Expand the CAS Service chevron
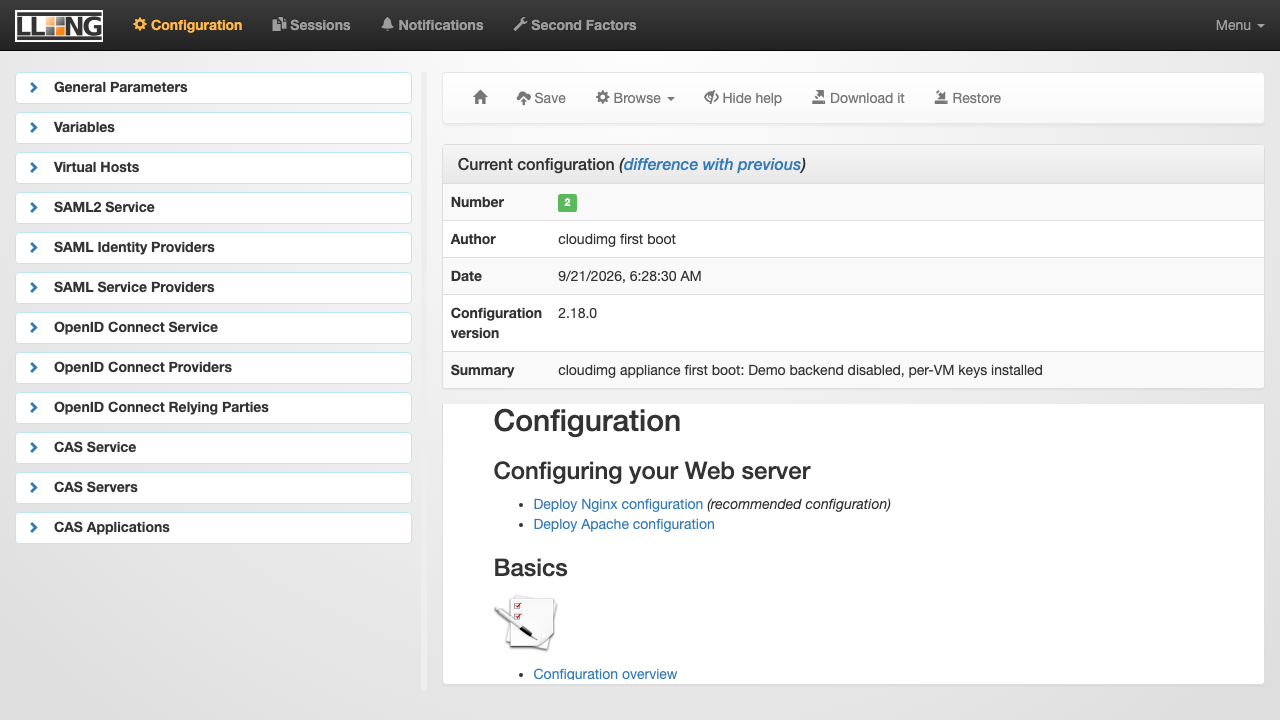 [x=33, y=447]
